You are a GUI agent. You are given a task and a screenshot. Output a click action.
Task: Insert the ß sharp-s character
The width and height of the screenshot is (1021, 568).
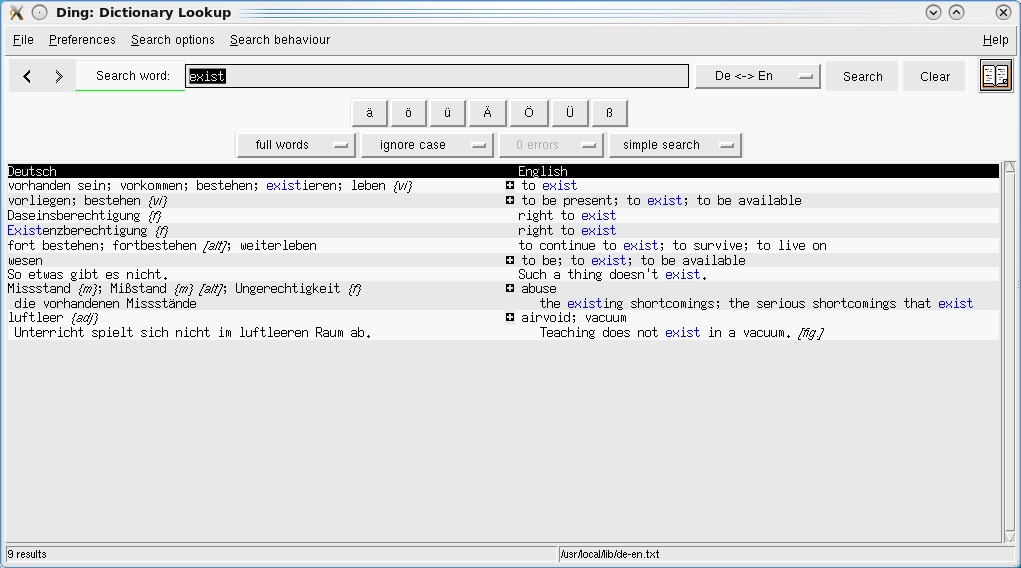tap(609, 113)
